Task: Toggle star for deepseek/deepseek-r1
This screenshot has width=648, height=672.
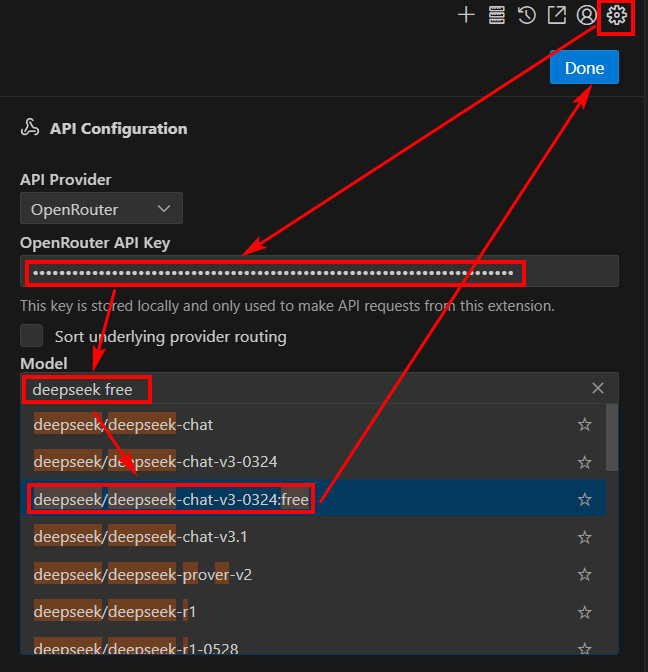Action: point(585,611)
